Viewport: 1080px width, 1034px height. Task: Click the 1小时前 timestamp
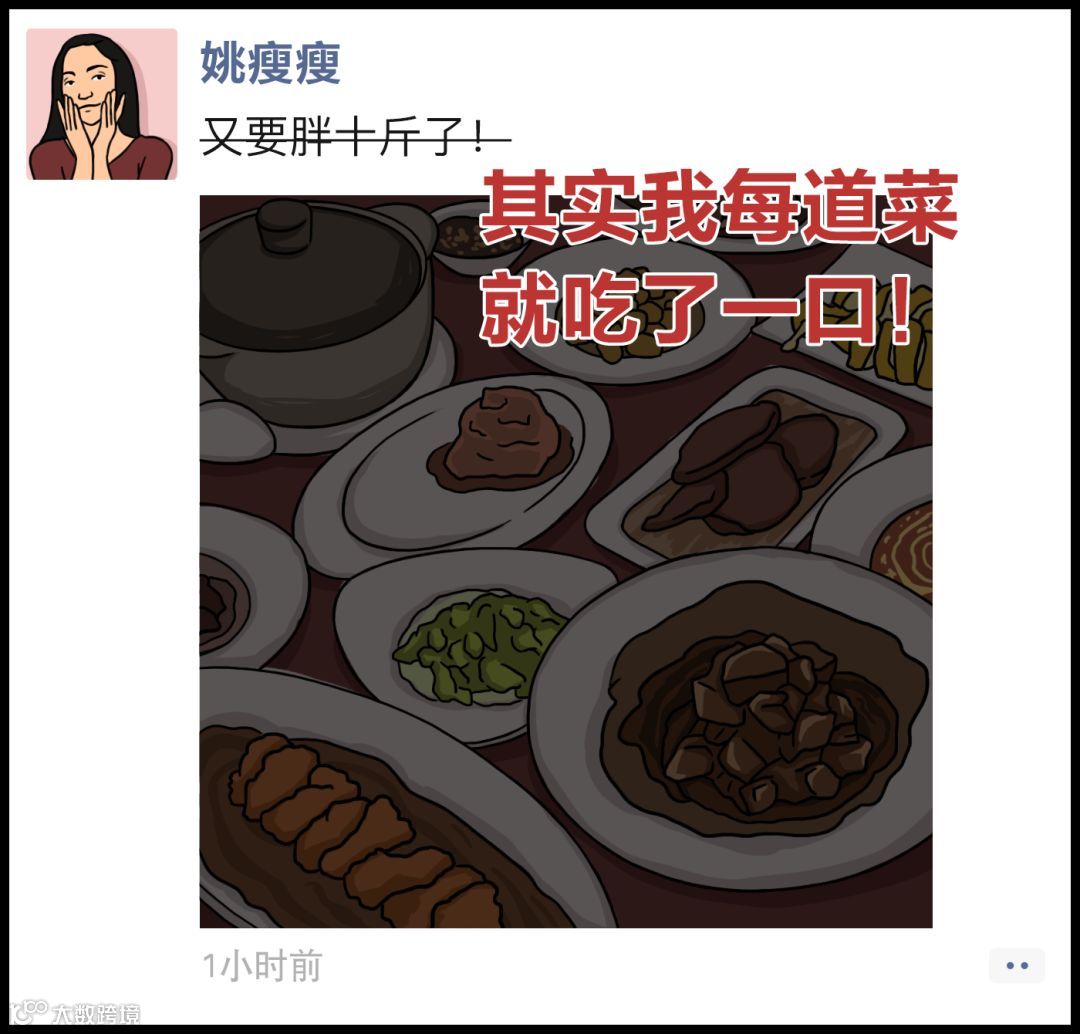point(262,966)
